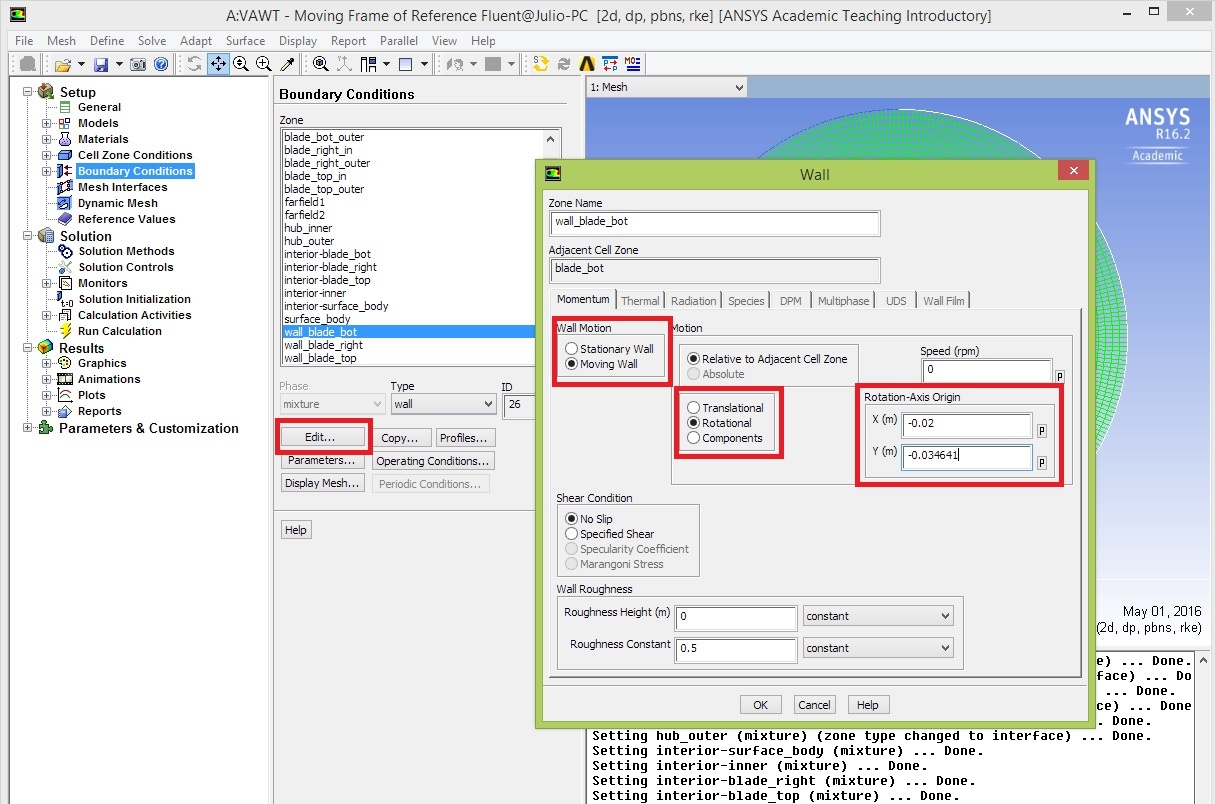This screenshot has height=804, width=1215.
Task: Click the Speed (rpm) input field
Action: point(985,370)
